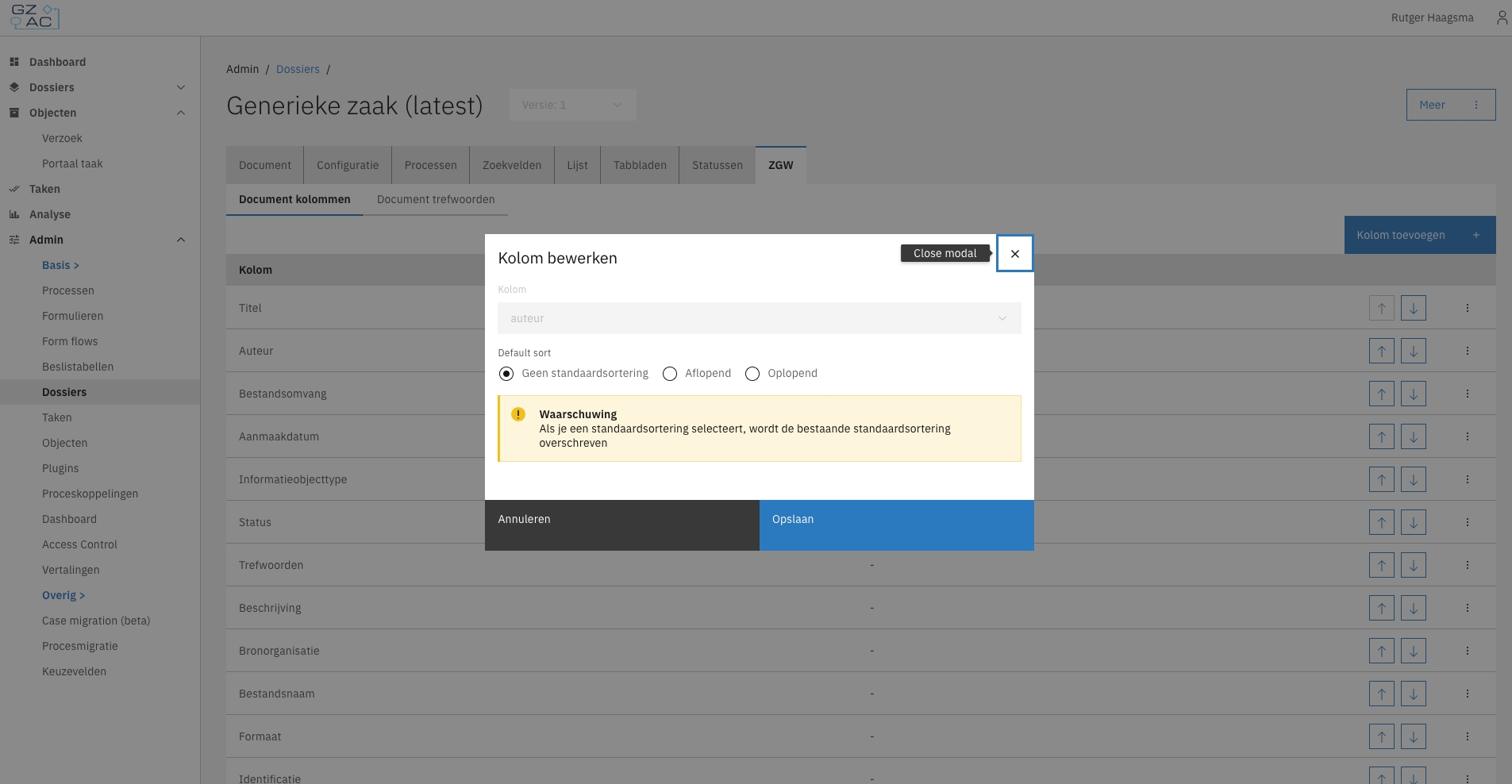Click the Dashboard icon in sidebar
The image size is (1512, 784).
point(14,62)
